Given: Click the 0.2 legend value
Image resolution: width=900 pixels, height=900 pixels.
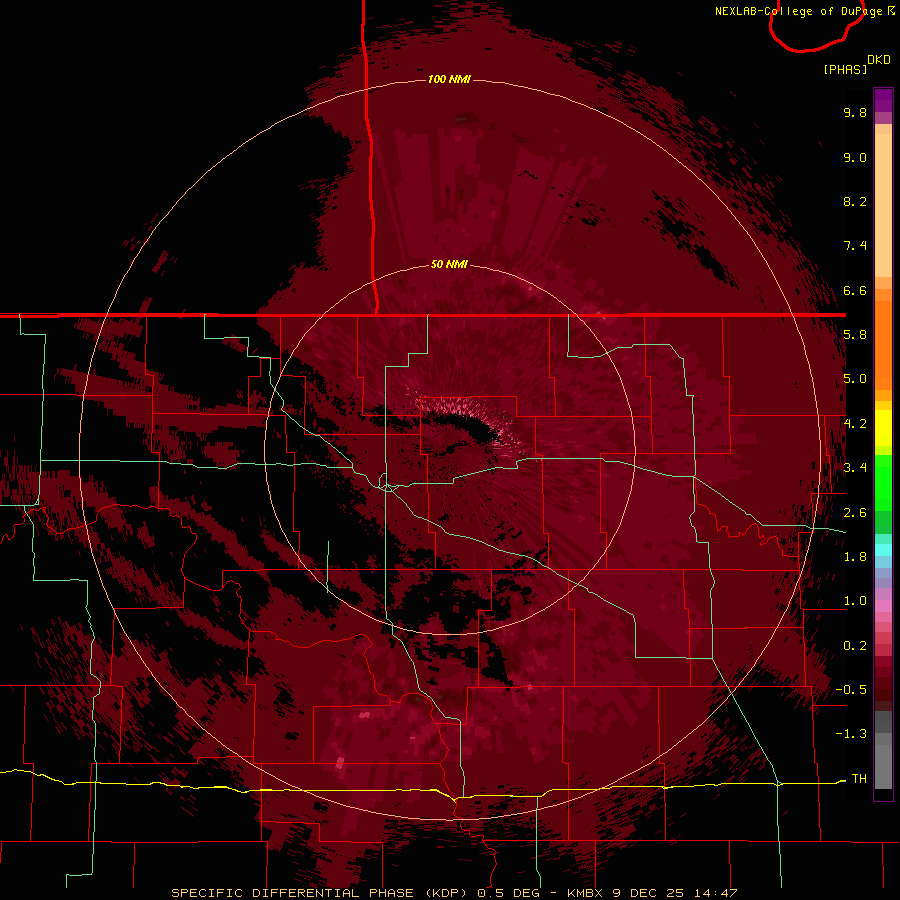Looking at the screenshot, I should pyautogui.click(x=855, y=646).
